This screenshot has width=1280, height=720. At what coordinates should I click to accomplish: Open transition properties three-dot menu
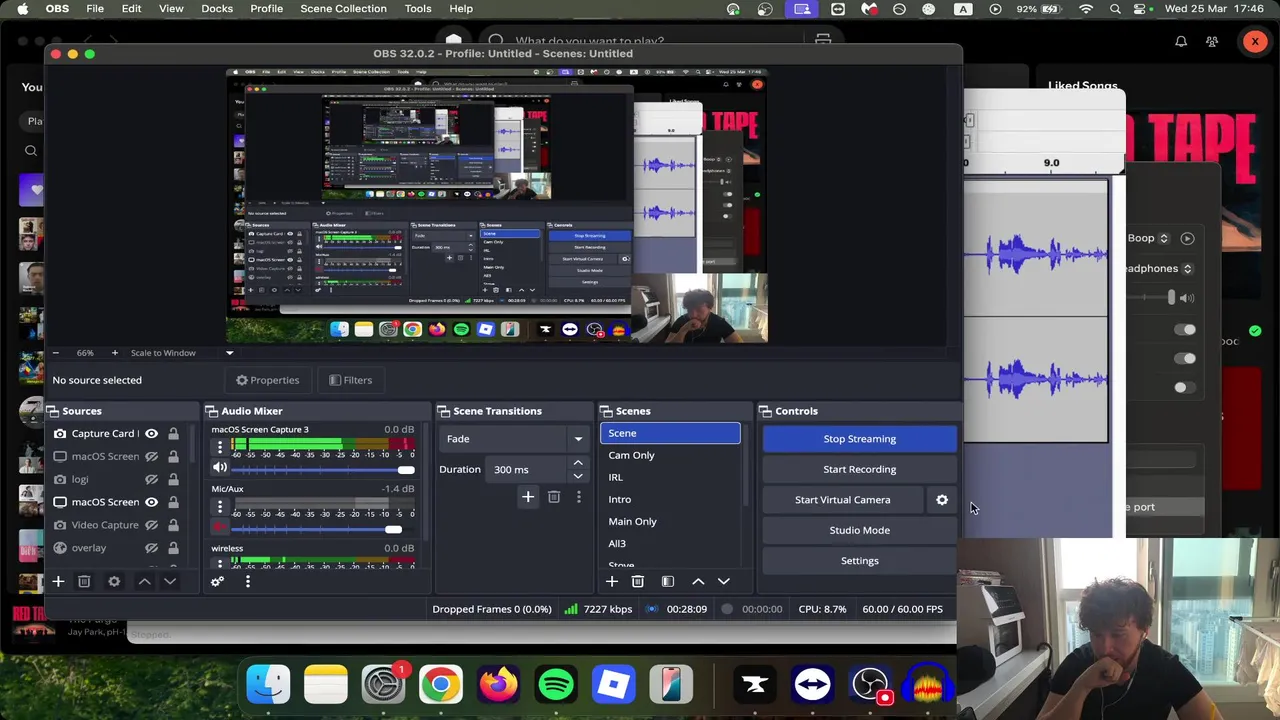pos(578,497)
